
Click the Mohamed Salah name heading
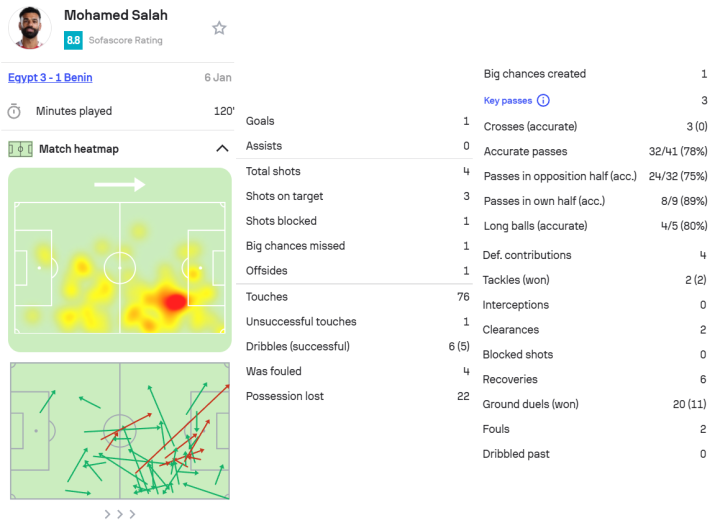pos(116,15)
